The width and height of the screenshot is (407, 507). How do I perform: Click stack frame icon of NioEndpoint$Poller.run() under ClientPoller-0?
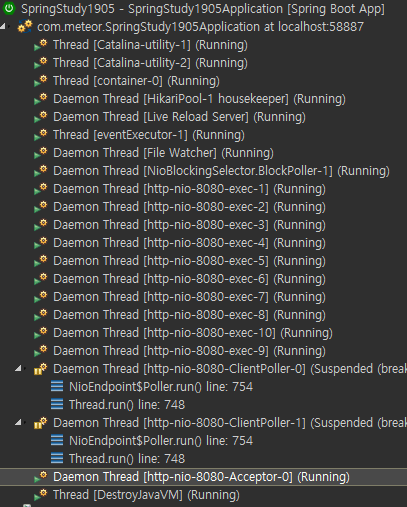point(57,387)
